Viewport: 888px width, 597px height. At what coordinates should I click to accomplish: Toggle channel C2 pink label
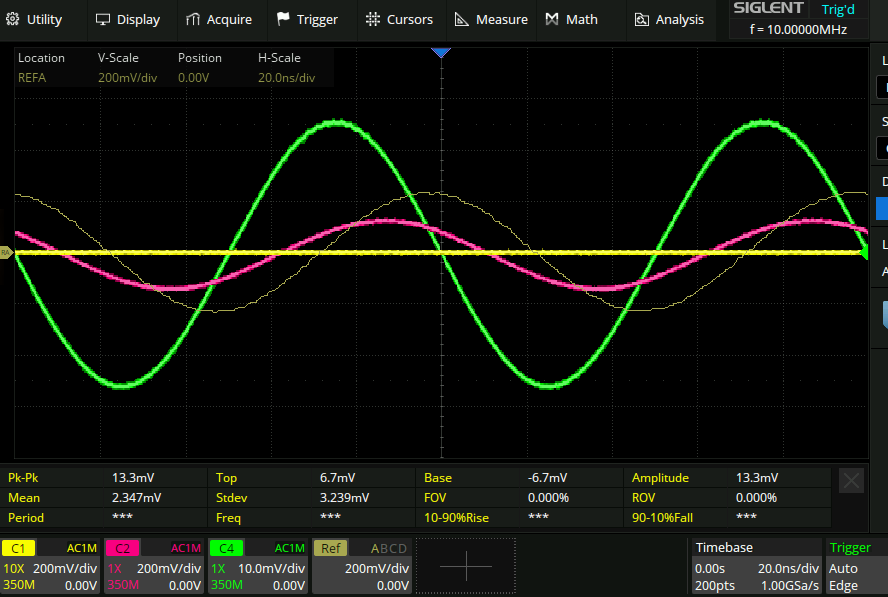point(122,548)
